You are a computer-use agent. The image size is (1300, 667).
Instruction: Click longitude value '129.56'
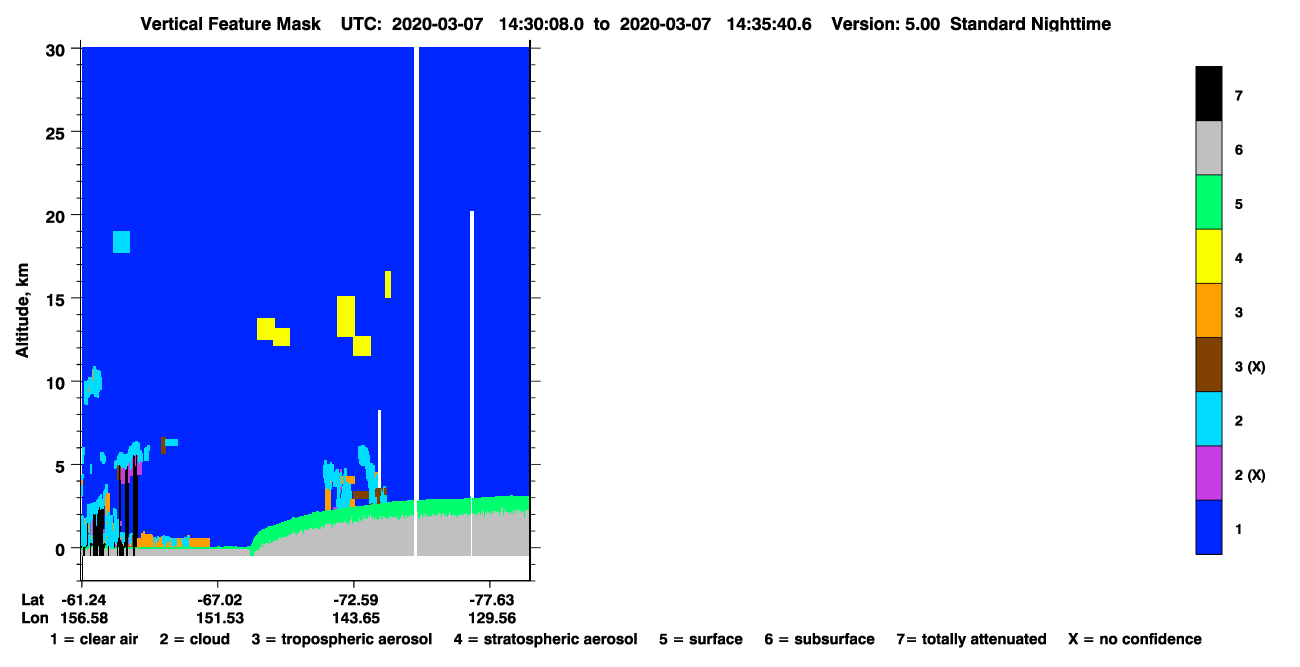point(492,618)
